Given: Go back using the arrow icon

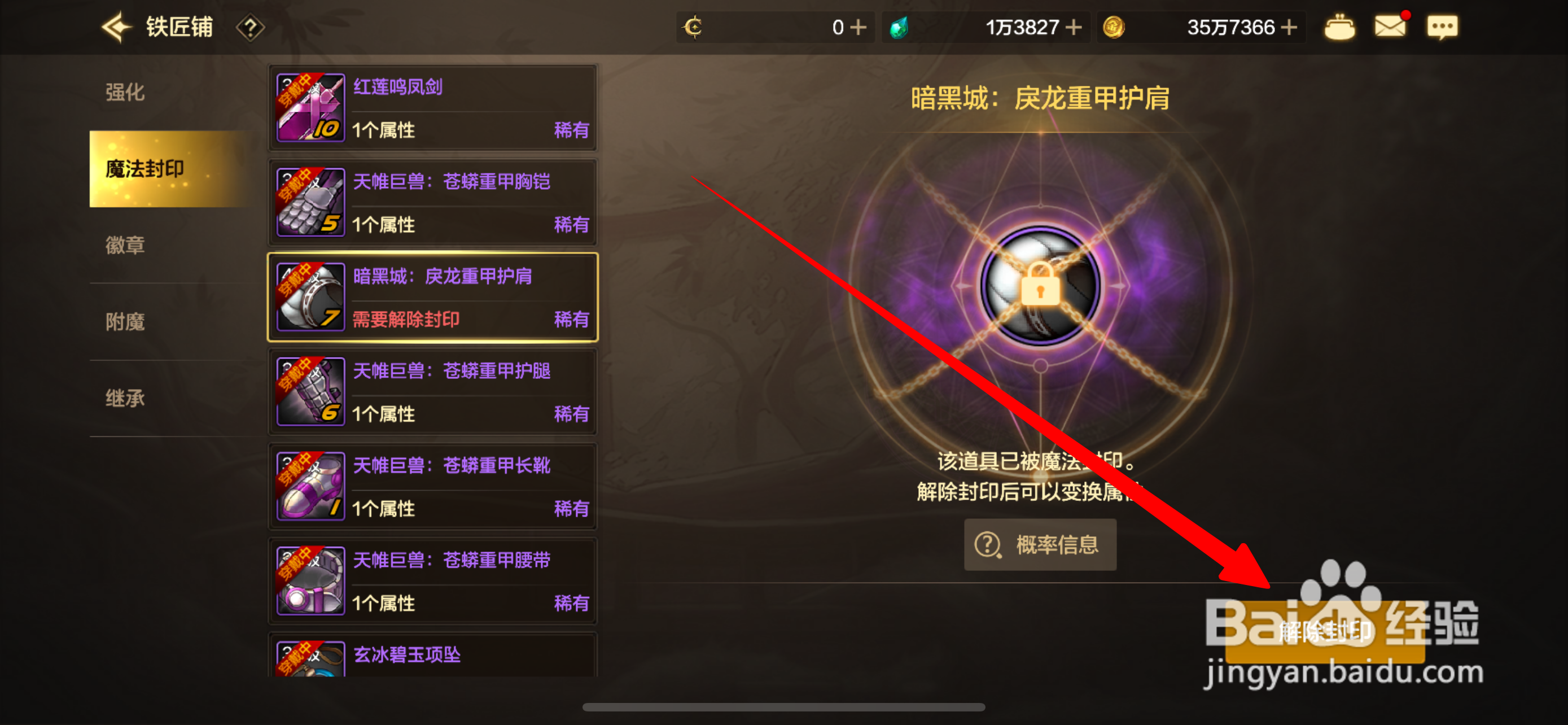Looking at the screenshot, I should (x=117, y=28).
